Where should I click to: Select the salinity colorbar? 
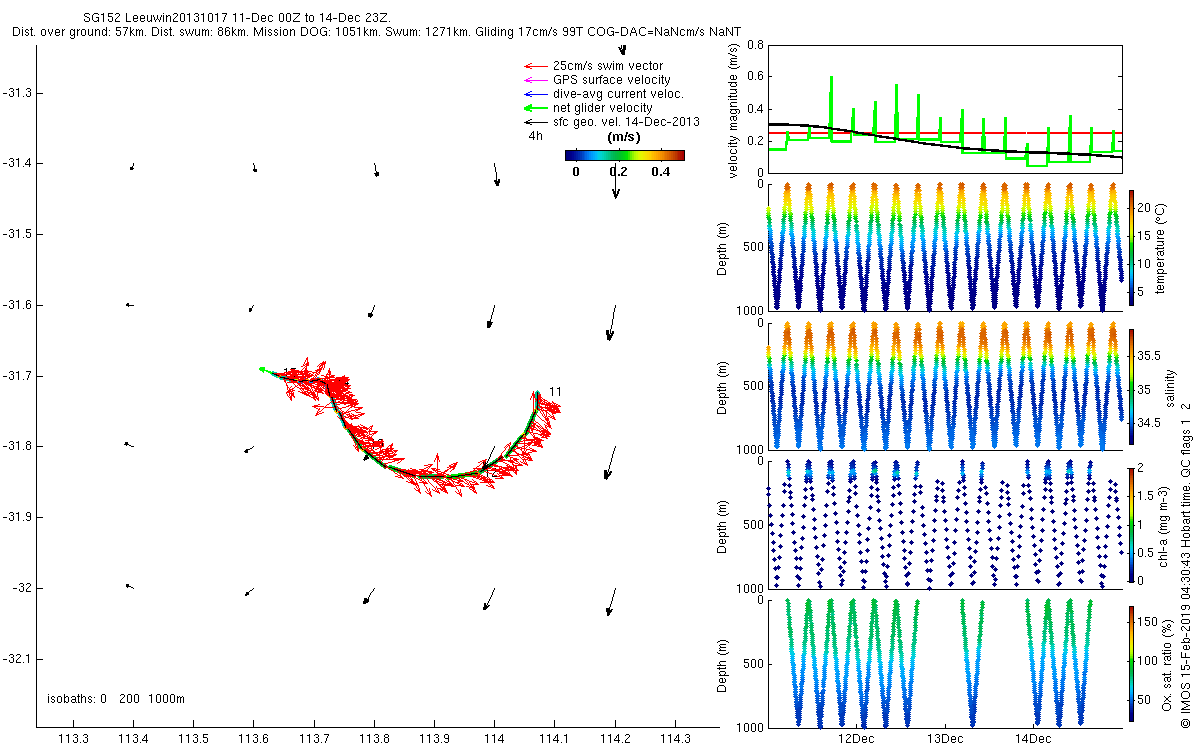tap(1132, 386)
